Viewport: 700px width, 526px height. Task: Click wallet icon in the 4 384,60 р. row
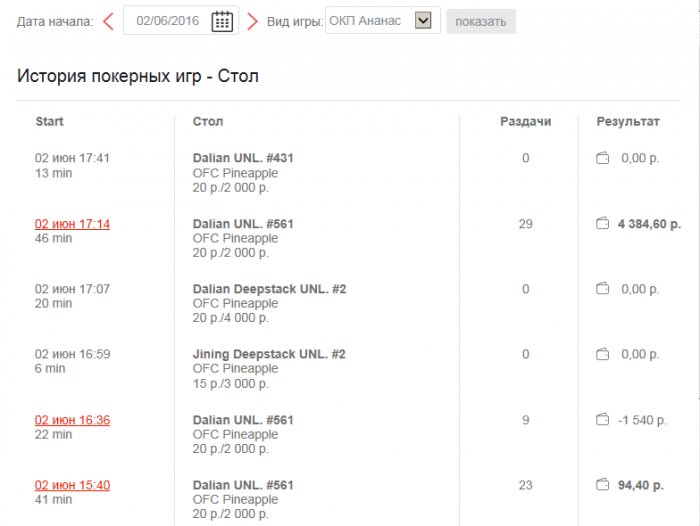(x=603, y=224)
